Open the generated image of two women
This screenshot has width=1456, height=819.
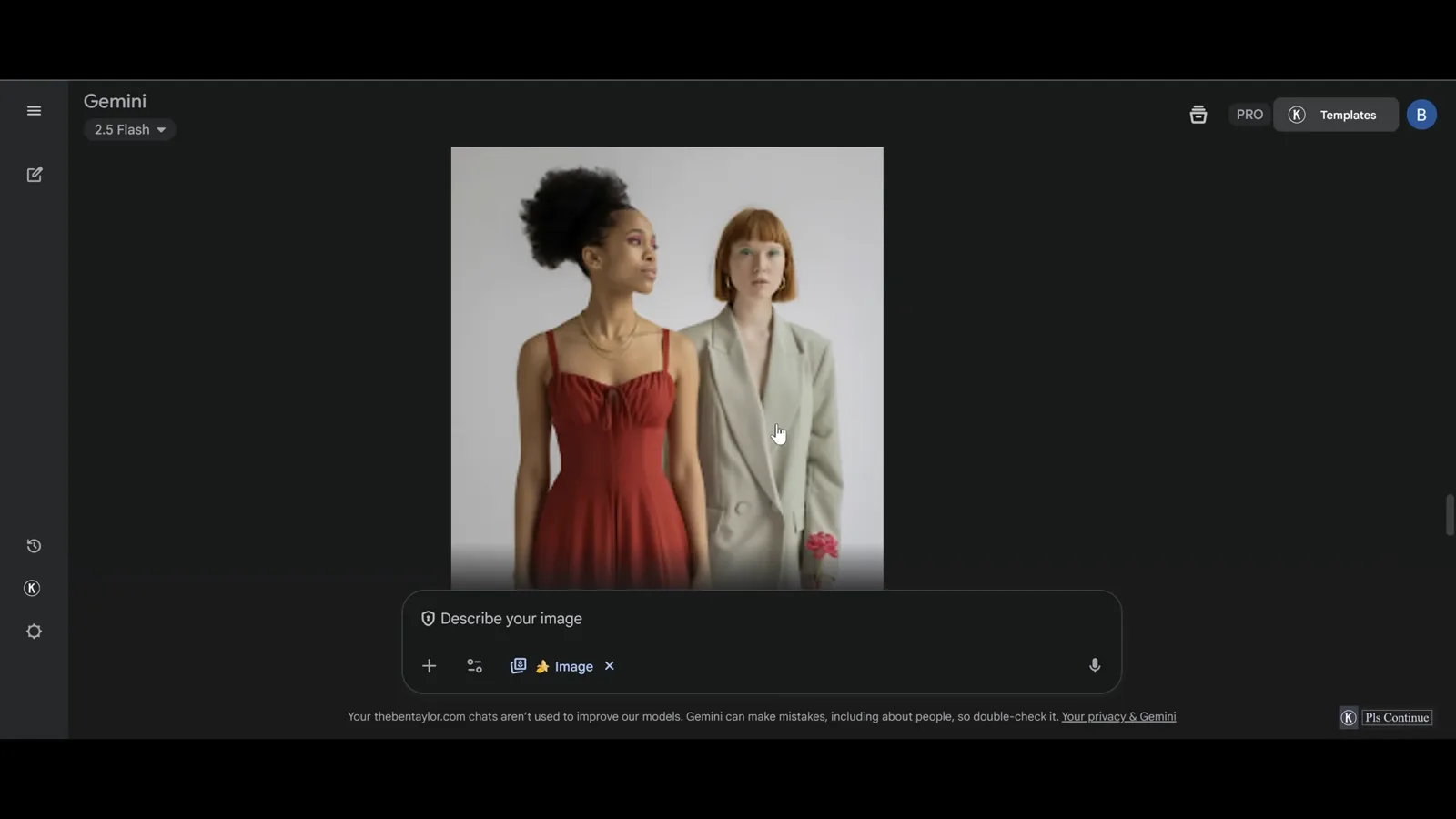[667, 368]
